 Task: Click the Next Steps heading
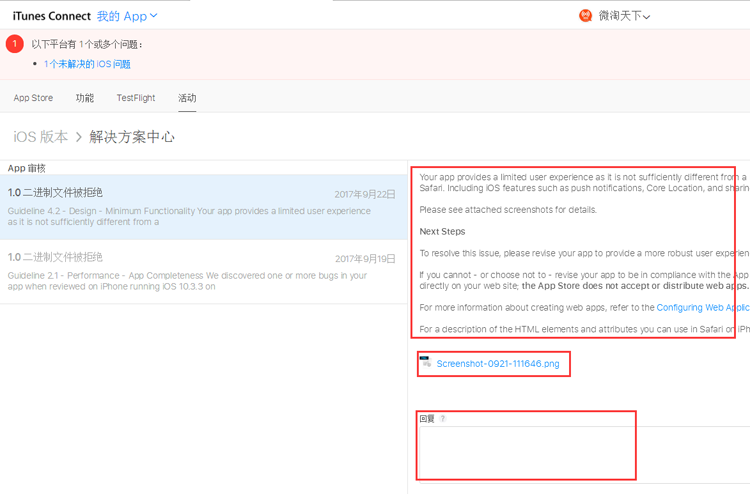click(442, 231)
